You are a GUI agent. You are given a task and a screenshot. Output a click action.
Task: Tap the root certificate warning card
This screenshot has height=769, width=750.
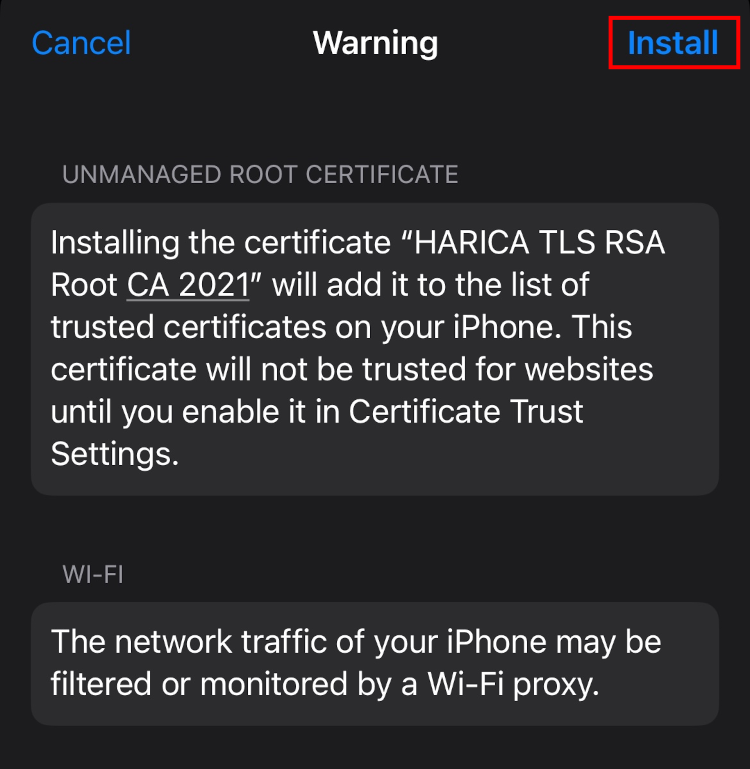click(x=375, y=349)
